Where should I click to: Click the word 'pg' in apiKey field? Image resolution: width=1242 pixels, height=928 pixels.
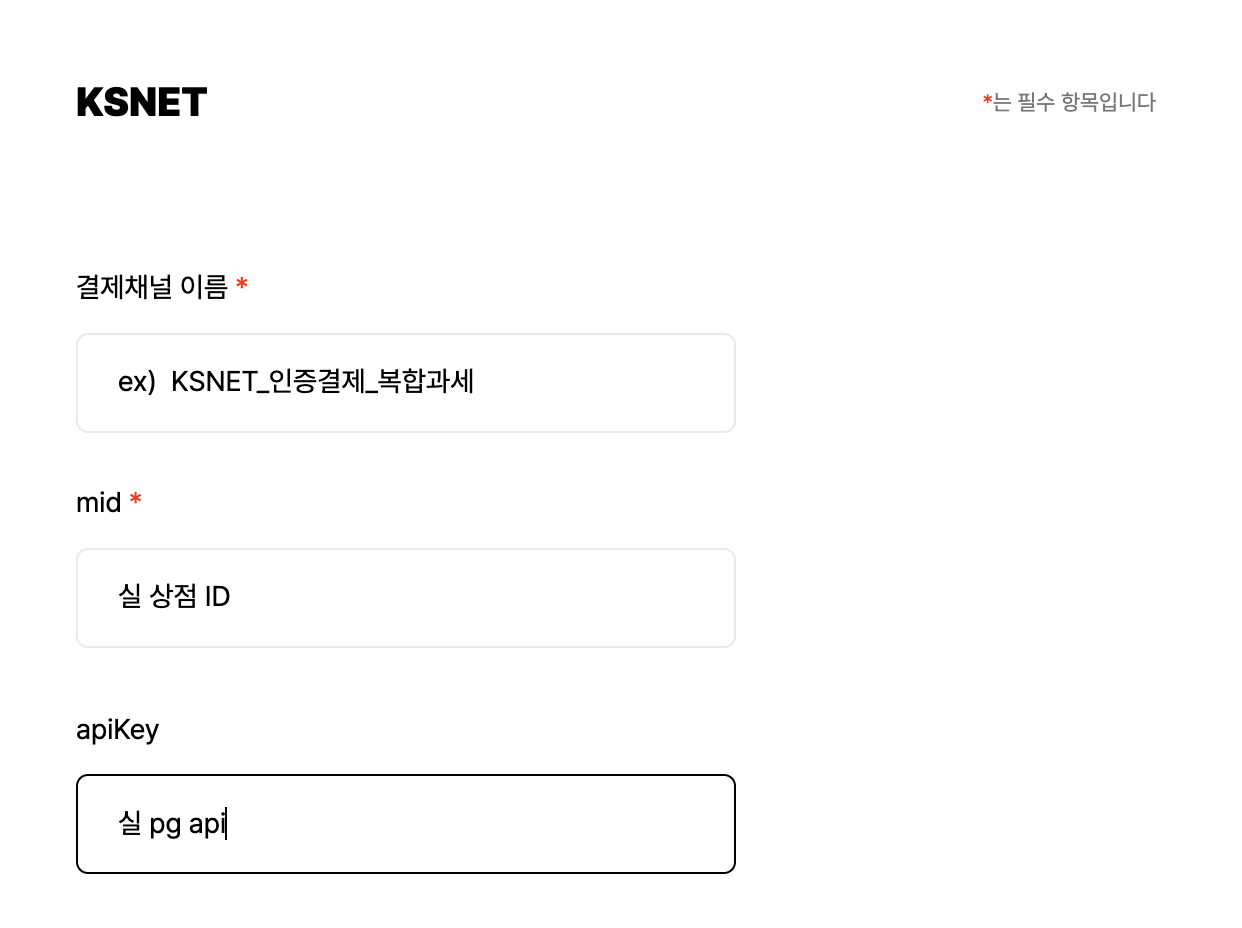(165, 828)
